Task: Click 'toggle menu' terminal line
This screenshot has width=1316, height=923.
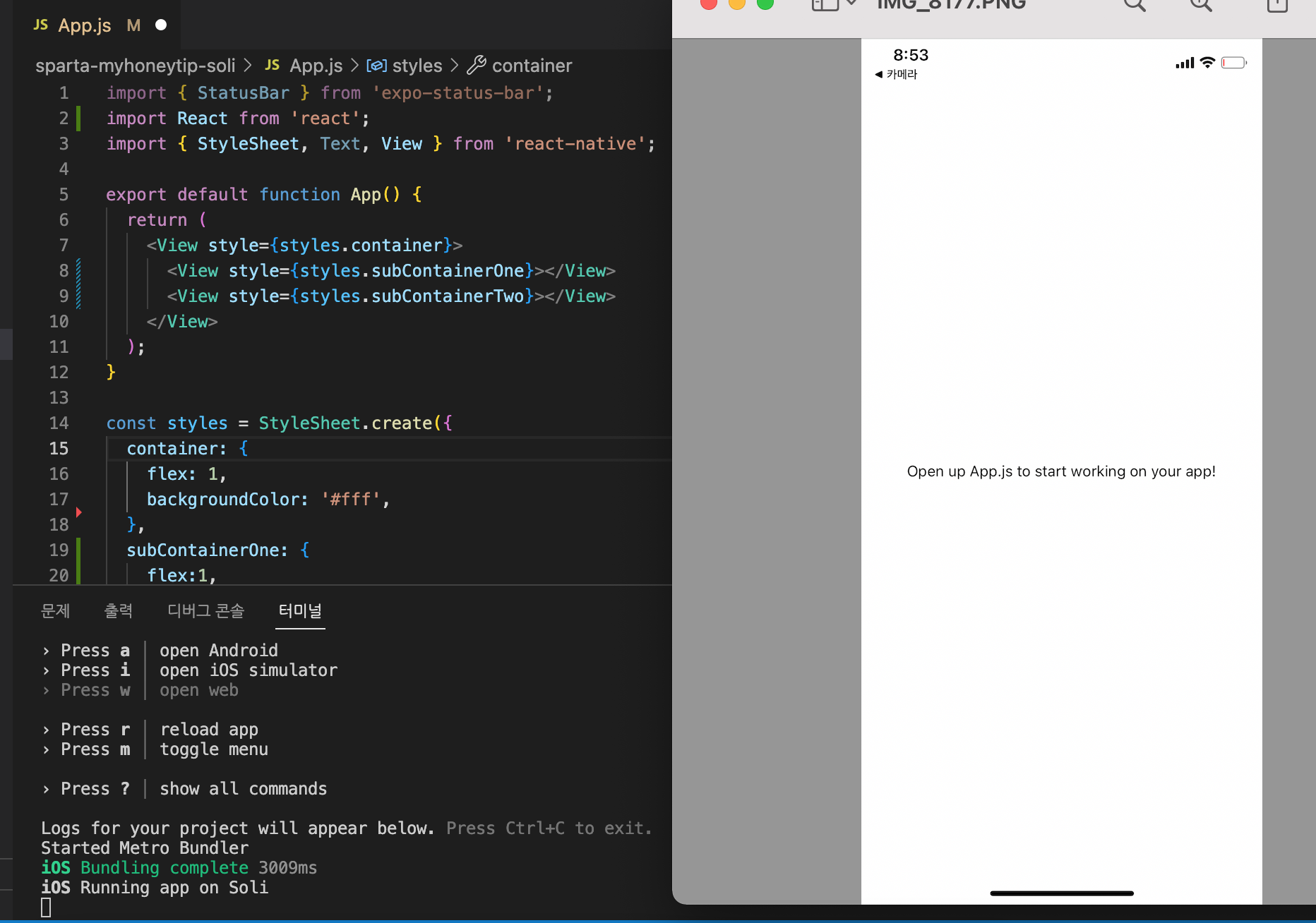Action: (x=214, y=749)
